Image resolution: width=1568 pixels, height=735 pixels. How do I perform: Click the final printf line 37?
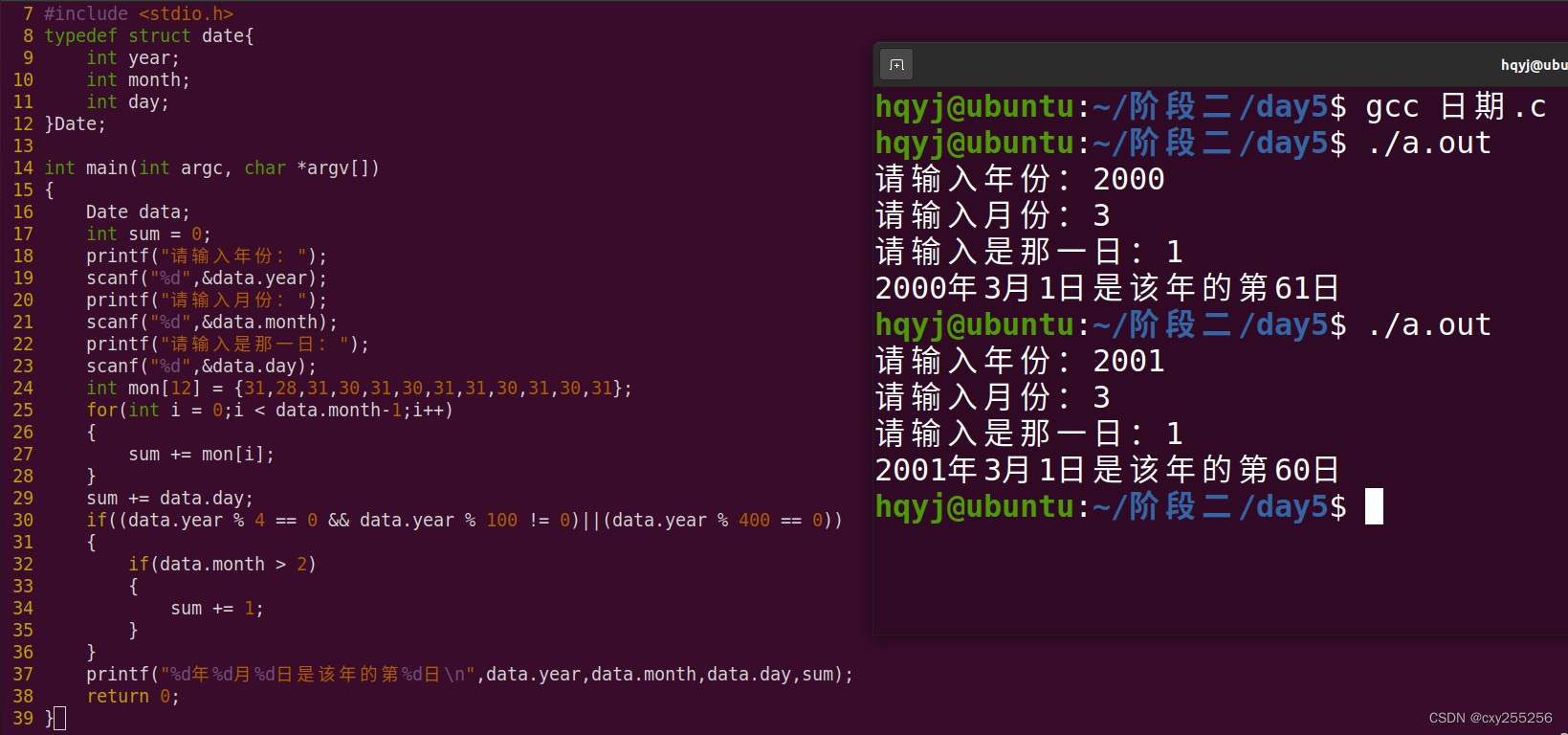[470, 674]
